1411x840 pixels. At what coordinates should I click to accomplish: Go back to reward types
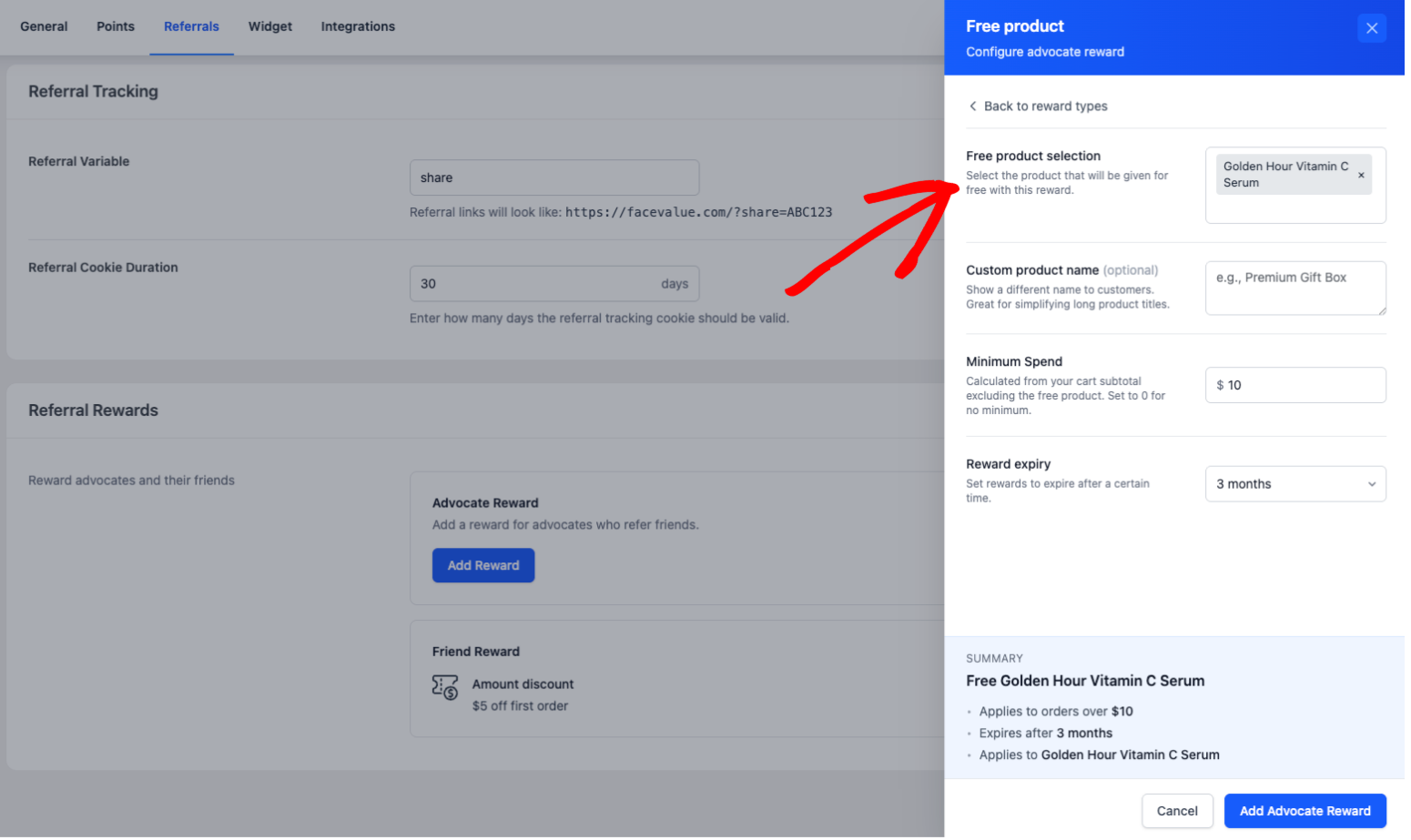[x=1045, y=106]
